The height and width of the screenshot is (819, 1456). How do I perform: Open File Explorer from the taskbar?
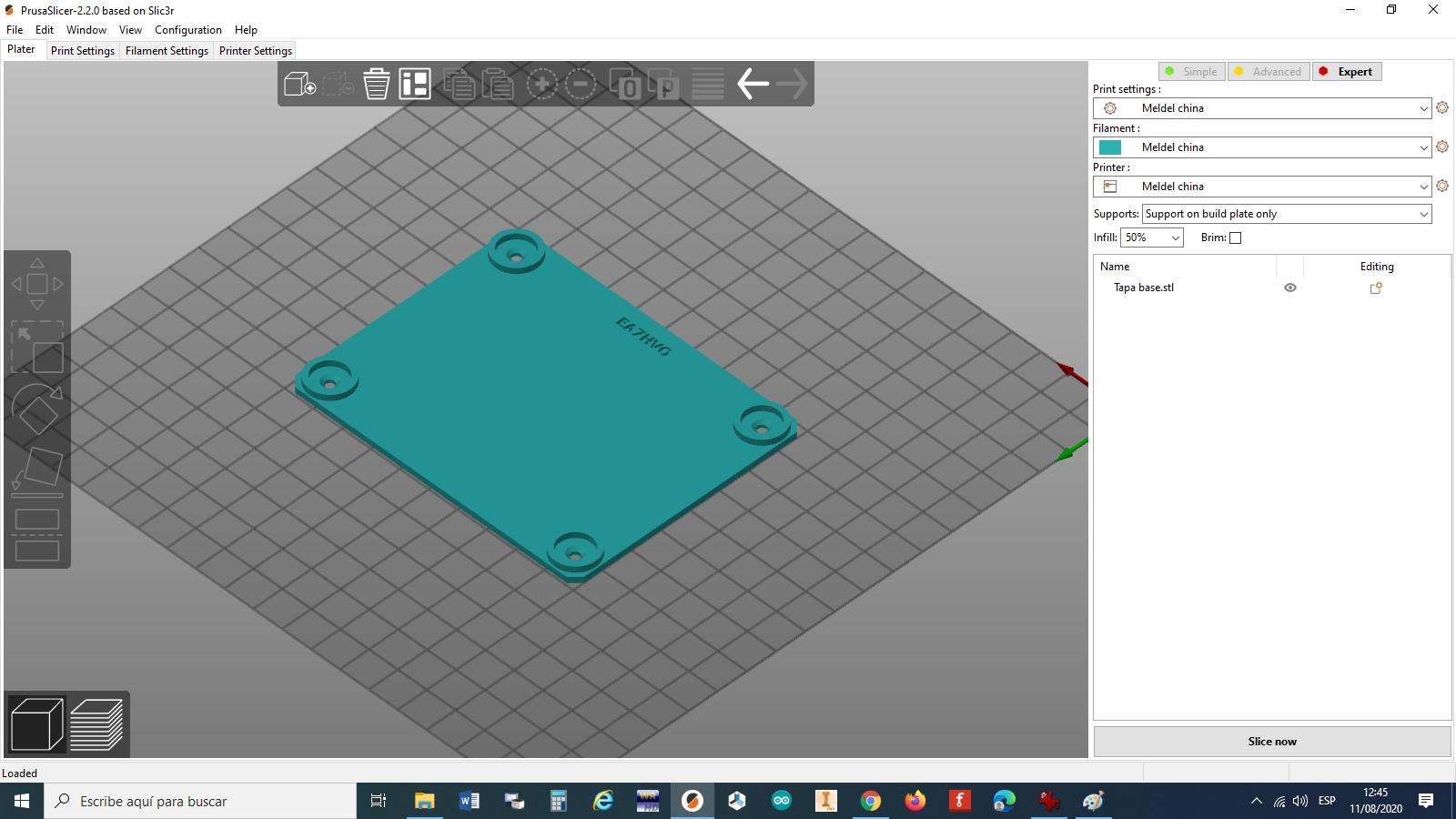tap(425, 801)
